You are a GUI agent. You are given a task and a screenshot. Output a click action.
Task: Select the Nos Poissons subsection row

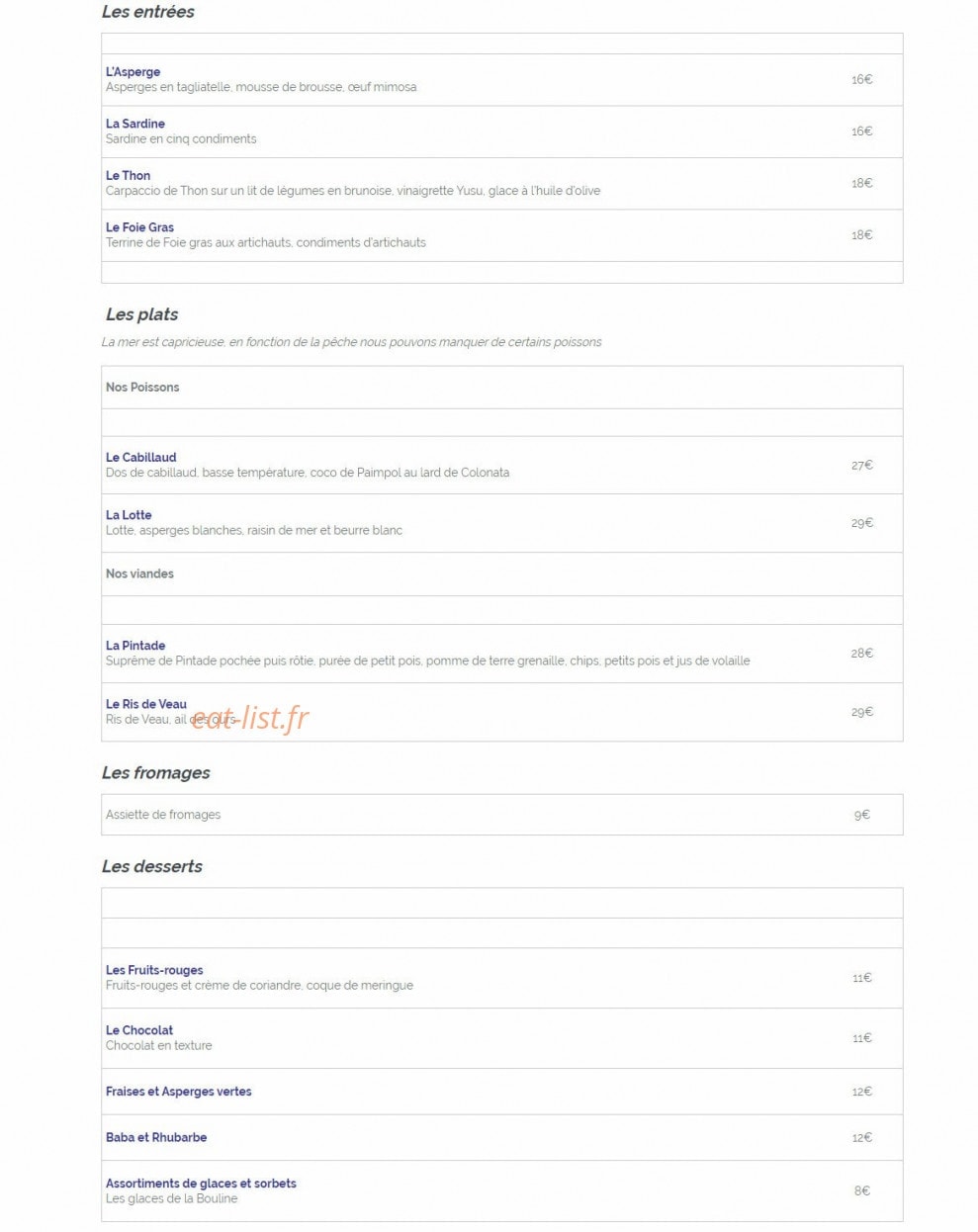coord(501,388)
